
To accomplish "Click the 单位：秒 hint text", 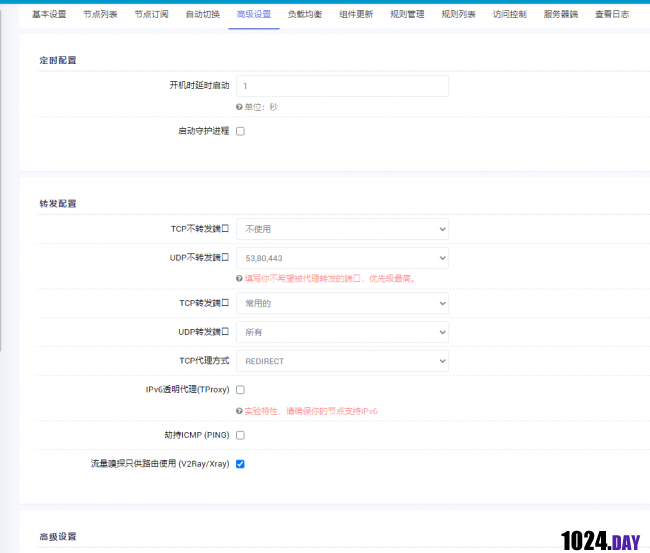I will pos(261,107).
